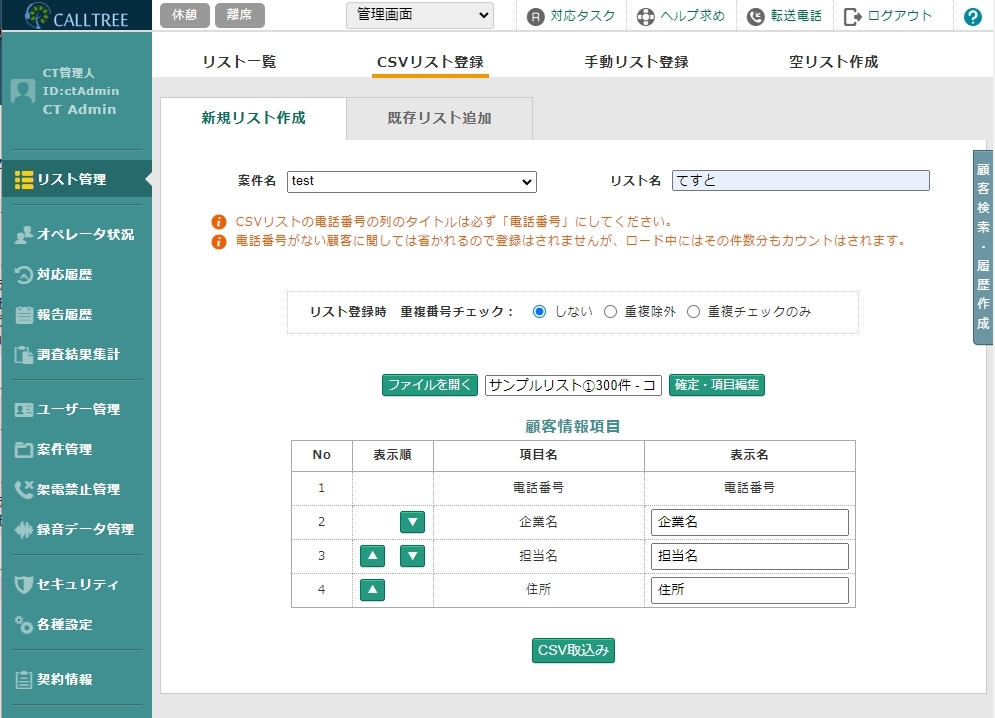The width and height of the screenshot is (995, 718).
Task: Click the オペレータ状況 sidebar icon
Action: tap(23, 235)
